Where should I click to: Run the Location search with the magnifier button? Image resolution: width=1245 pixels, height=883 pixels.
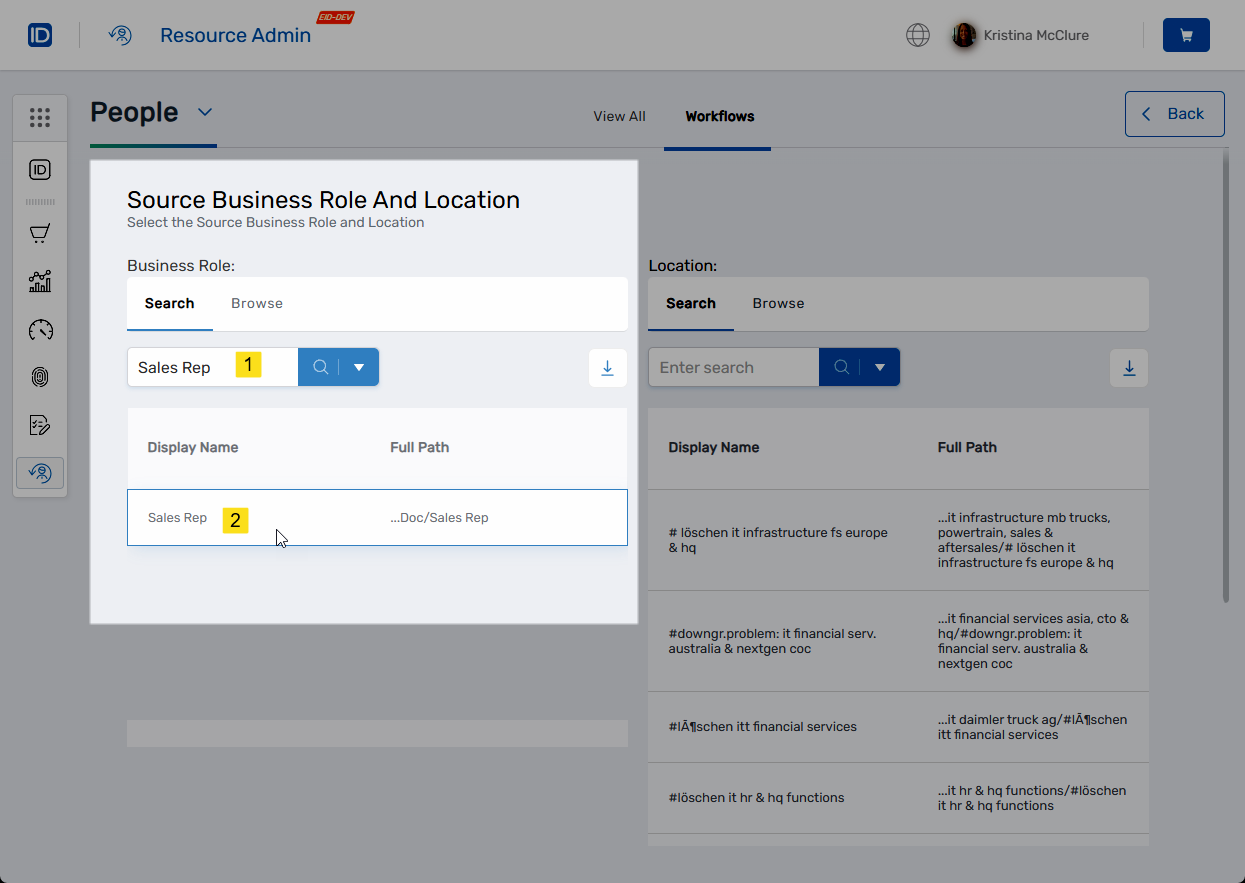click(x=841, y=367)
